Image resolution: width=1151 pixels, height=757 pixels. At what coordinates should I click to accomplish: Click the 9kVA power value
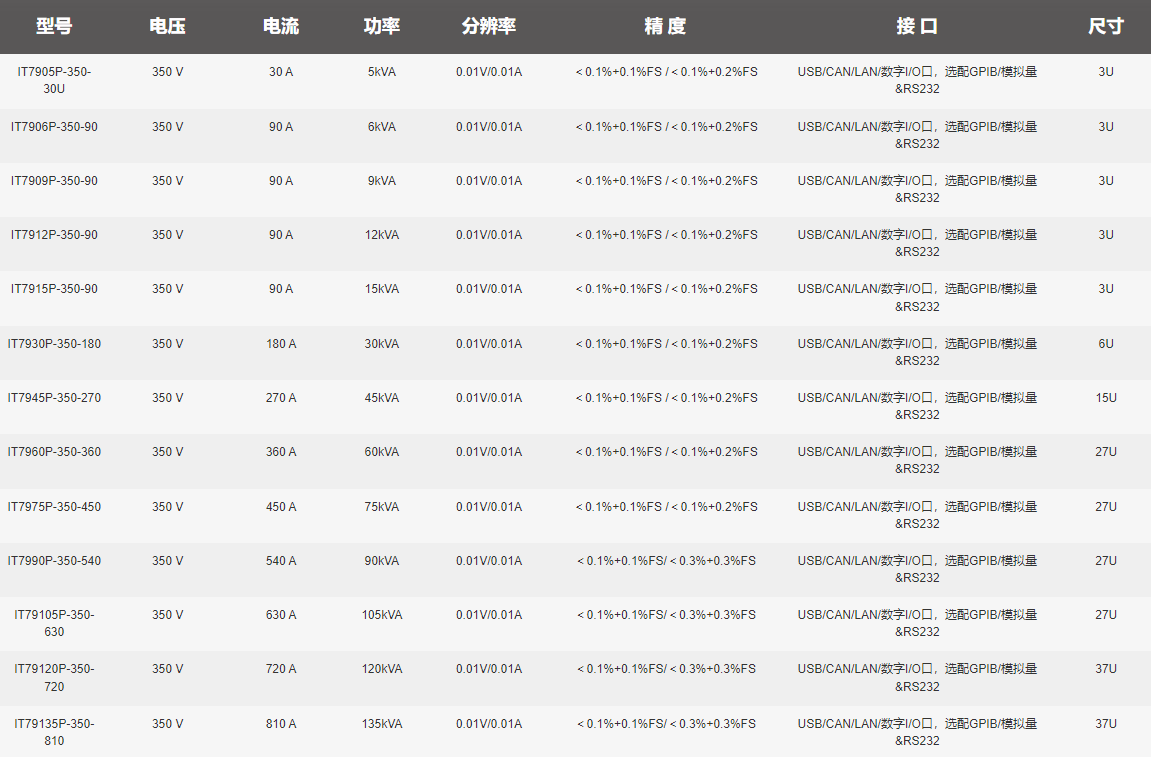[x=382, y=181]
